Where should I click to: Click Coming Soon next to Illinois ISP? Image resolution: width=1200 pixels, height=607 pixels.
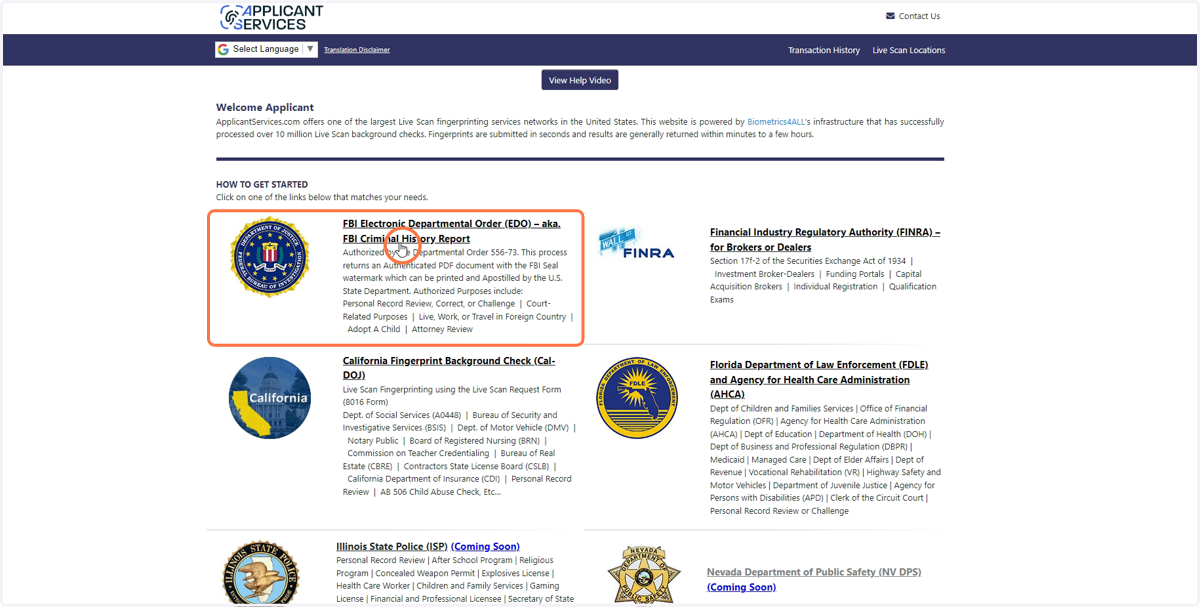click(485, 547)
